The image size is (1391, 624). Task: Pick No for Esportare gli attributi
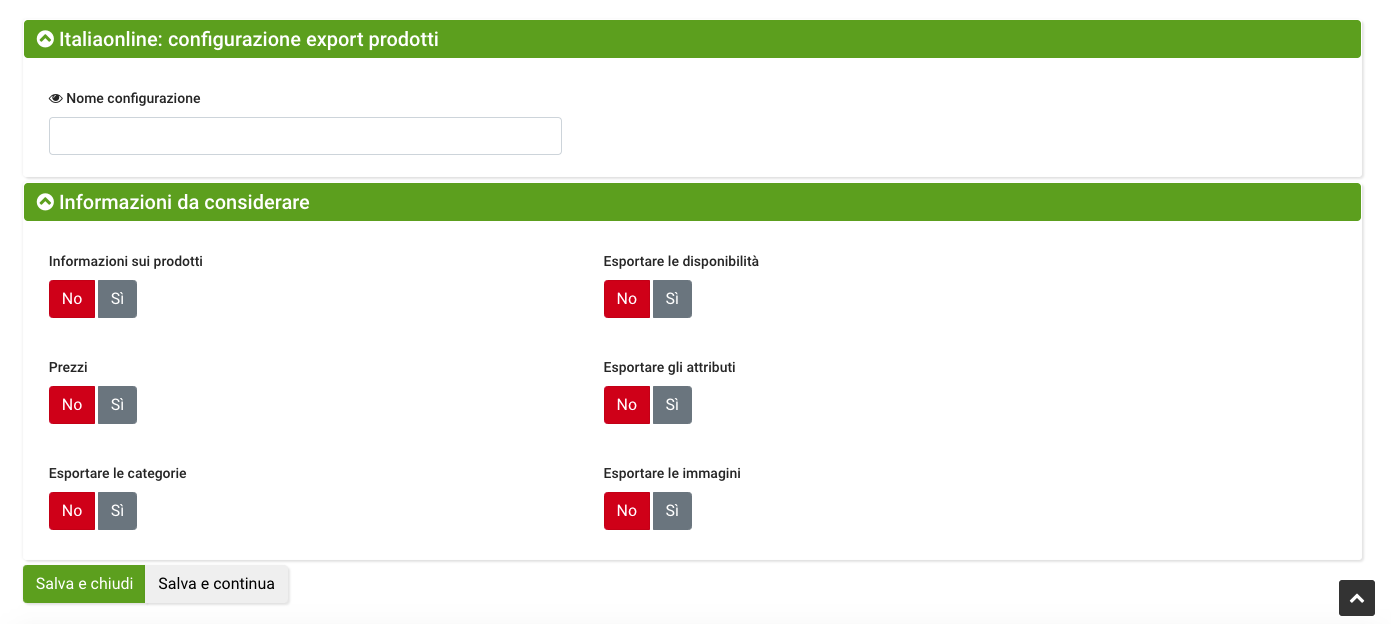click(627, 405)
